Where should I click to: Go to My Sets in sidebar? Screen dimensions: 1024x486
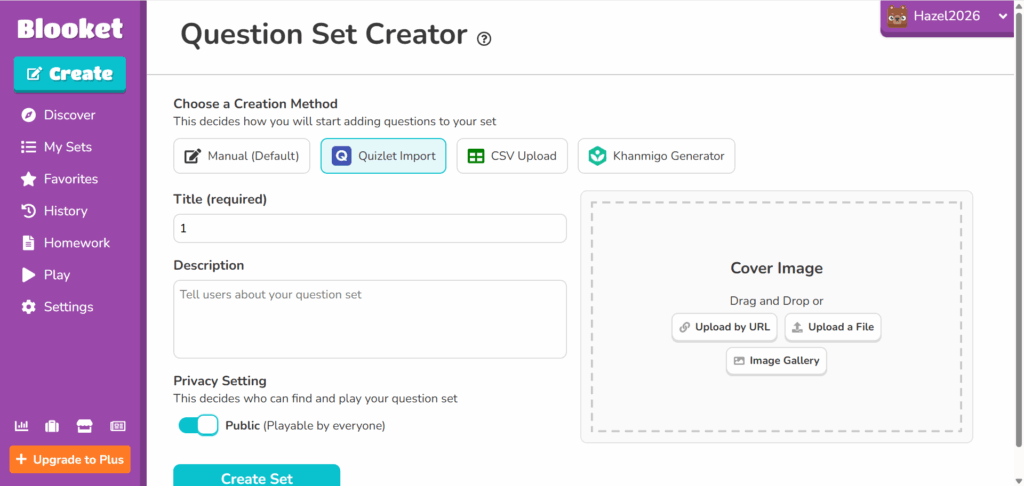click(x=67, y=147)
